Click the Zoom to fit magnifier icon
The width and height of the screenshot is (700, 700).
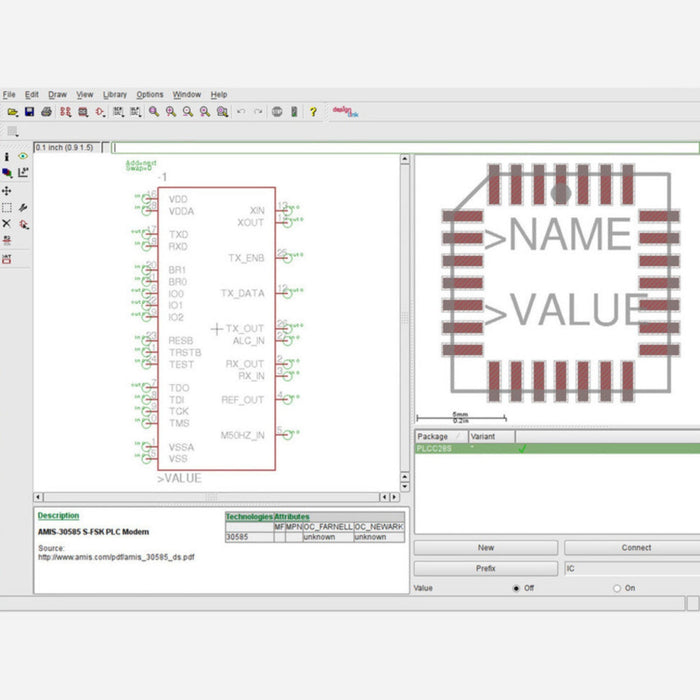[x=154, y=112]
